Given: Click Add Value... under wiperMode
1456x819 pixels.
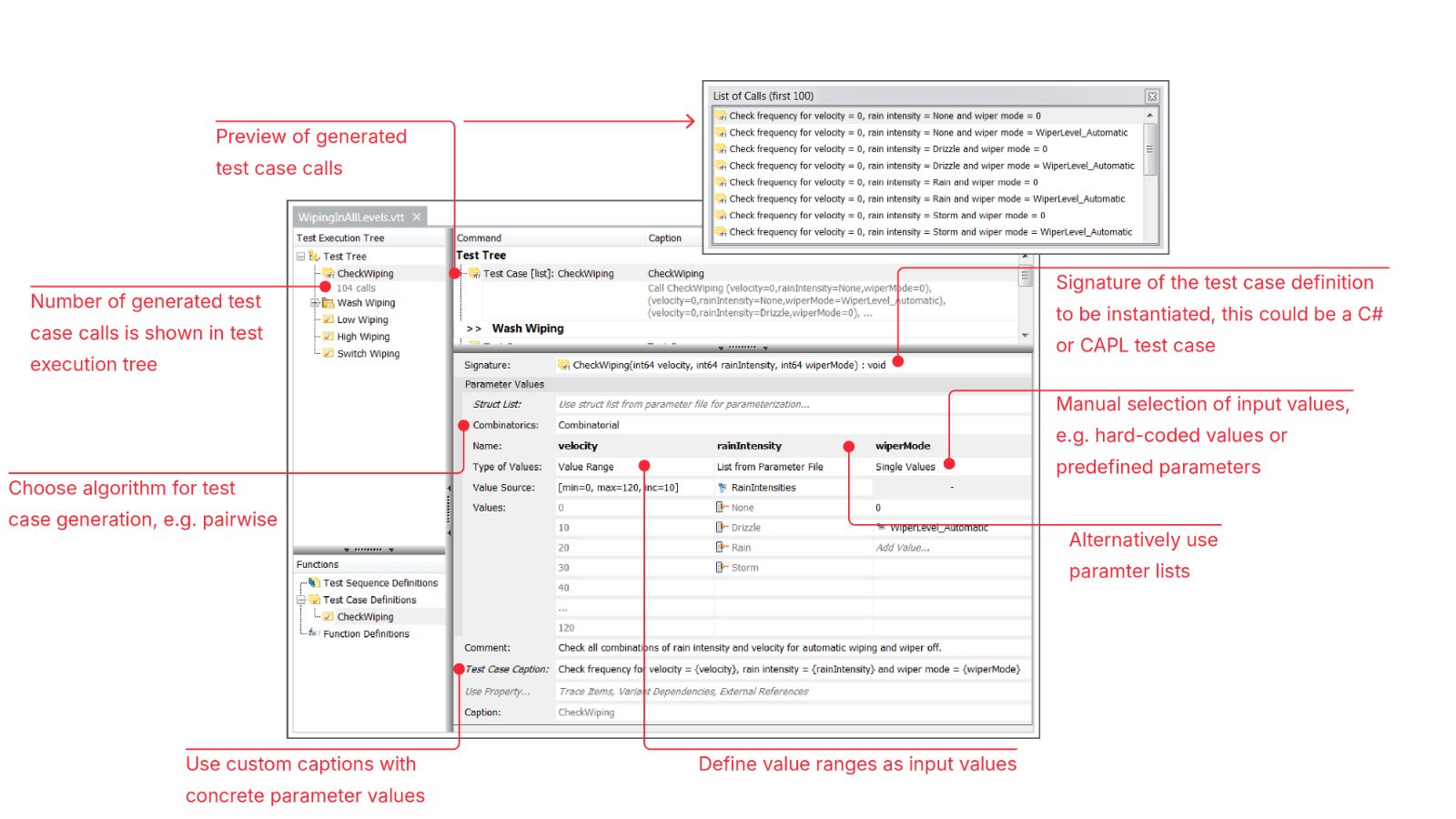Looking at the screenshot, I should coord(903,548).
